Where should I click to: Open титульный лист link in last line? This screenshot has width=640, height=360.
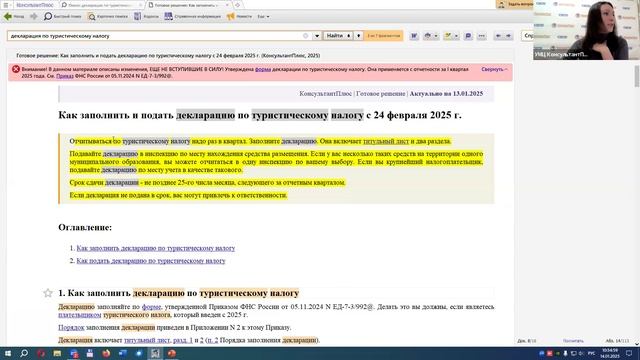point(147,340)
